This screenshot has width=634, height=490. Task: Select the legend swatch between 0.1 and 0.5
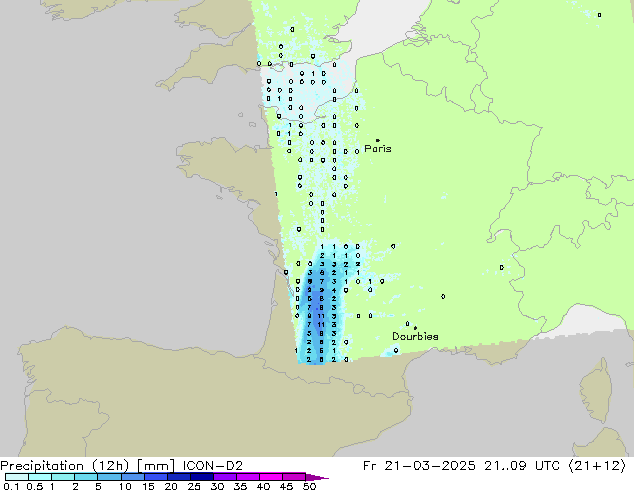click(17, 477)
